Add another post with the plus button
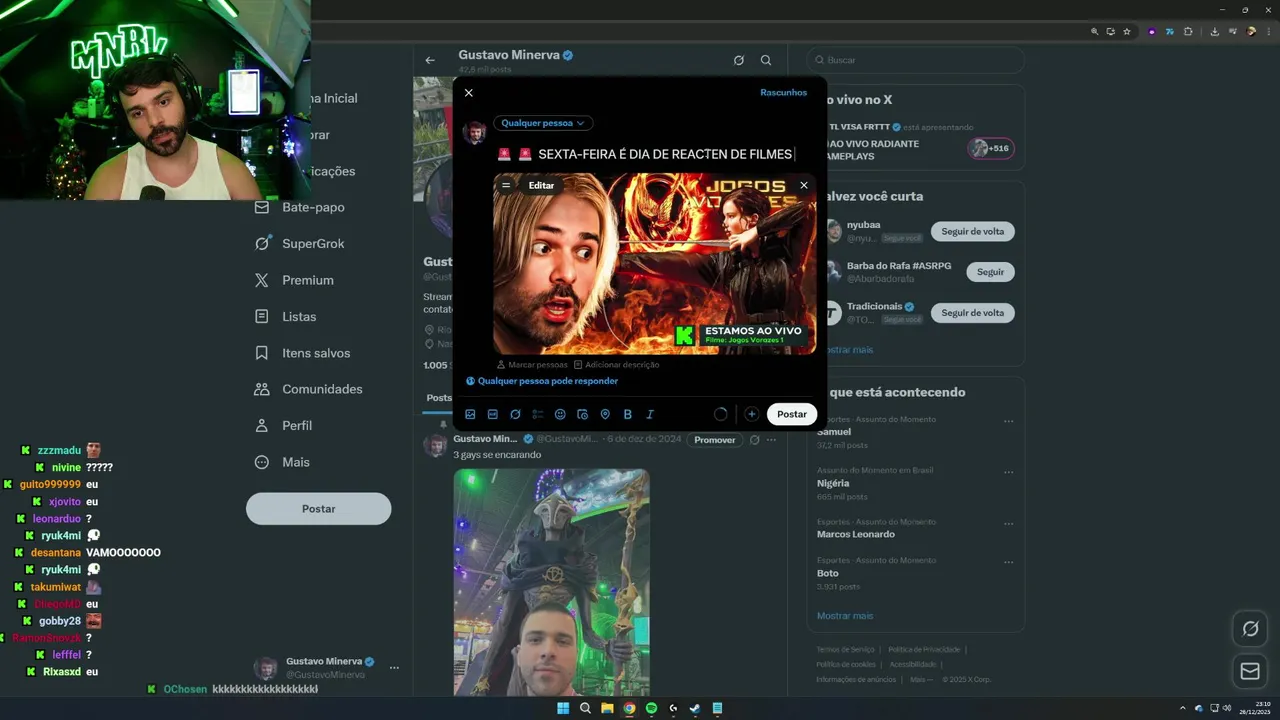 [x=752, y=414]
